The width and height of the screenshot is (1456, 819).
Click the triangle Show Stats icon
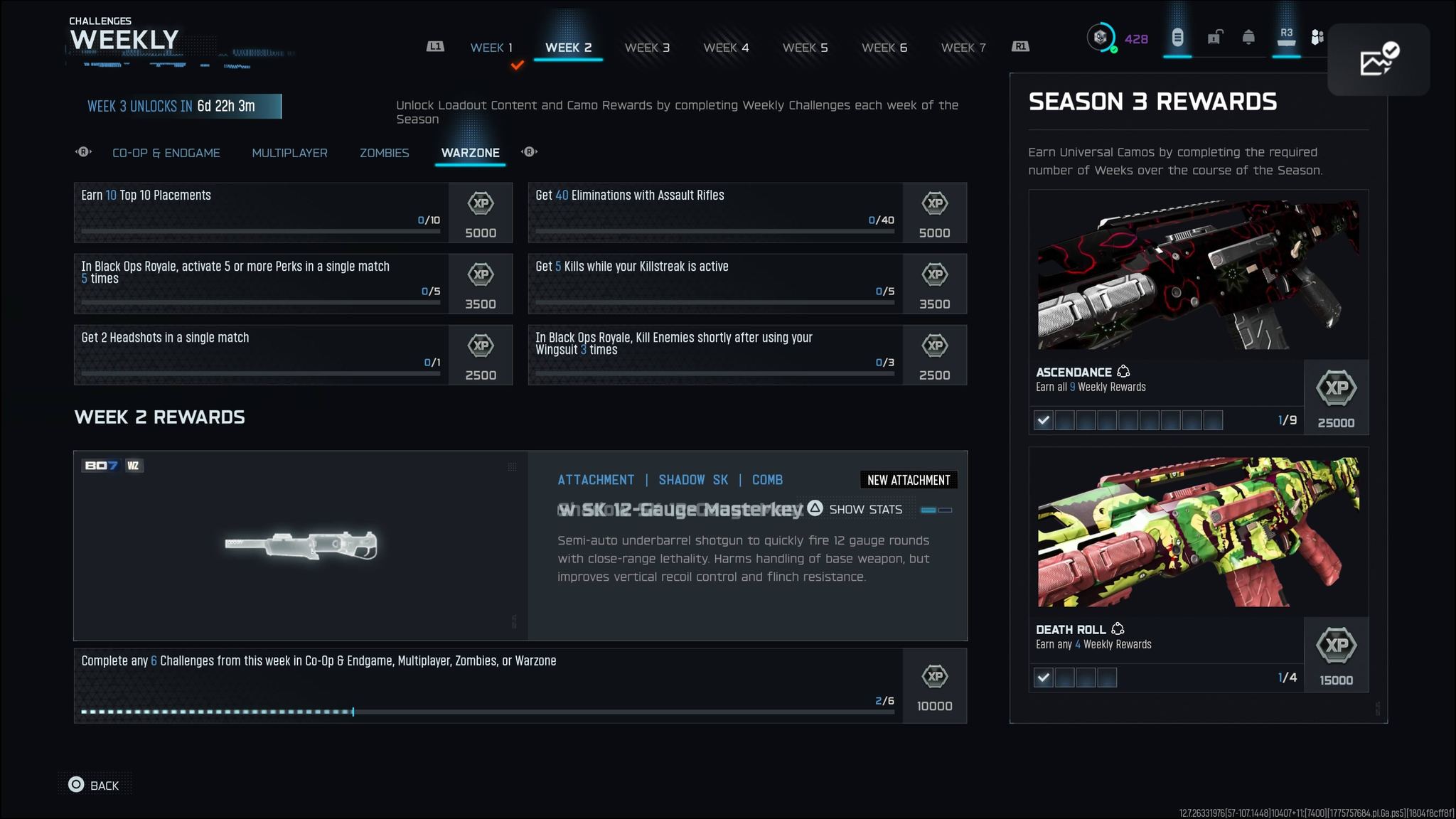click(815, 508)
